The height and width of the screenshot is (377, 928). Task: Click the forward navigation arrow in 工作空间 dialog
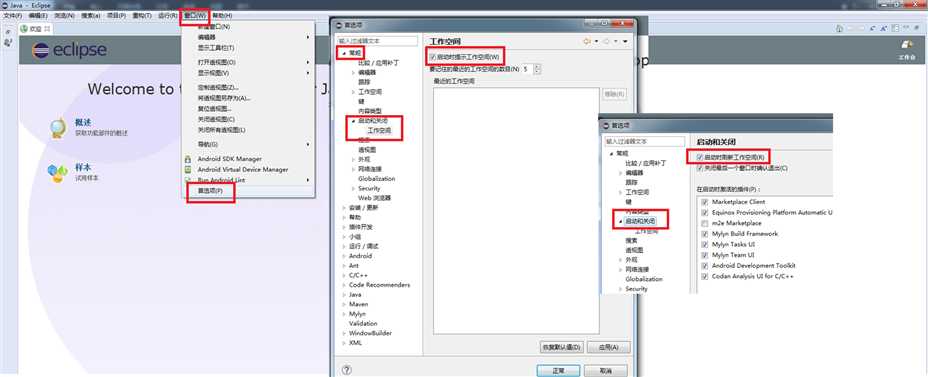[607, 41]
